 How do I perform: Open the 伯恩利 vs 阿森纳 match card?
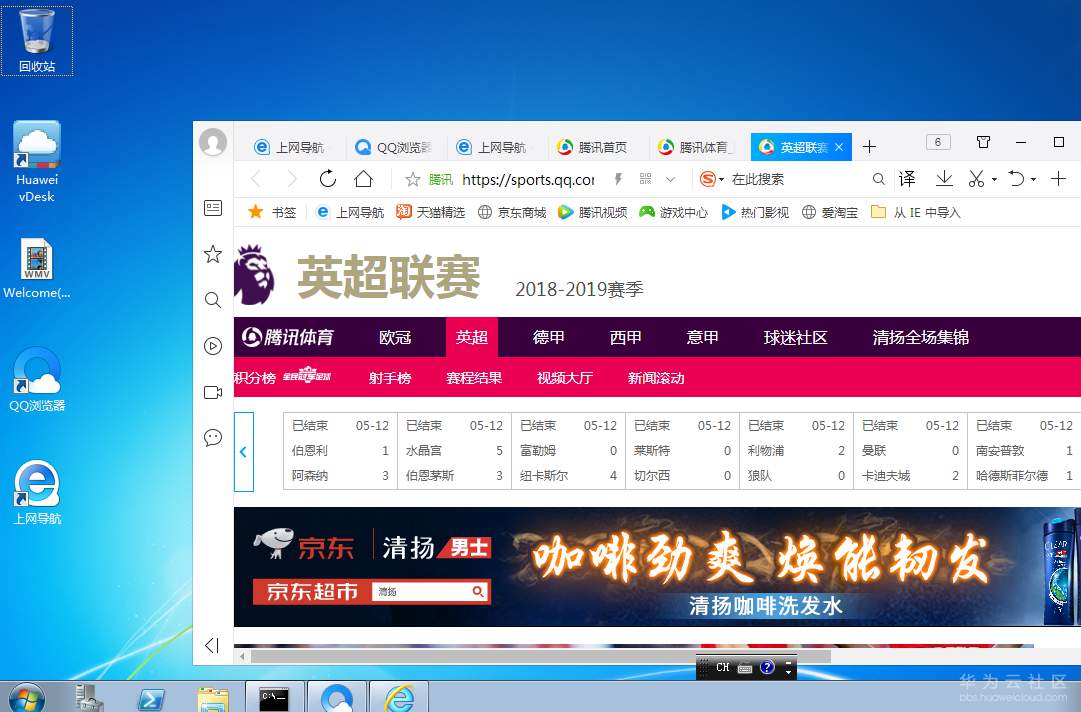pos(341,451)
